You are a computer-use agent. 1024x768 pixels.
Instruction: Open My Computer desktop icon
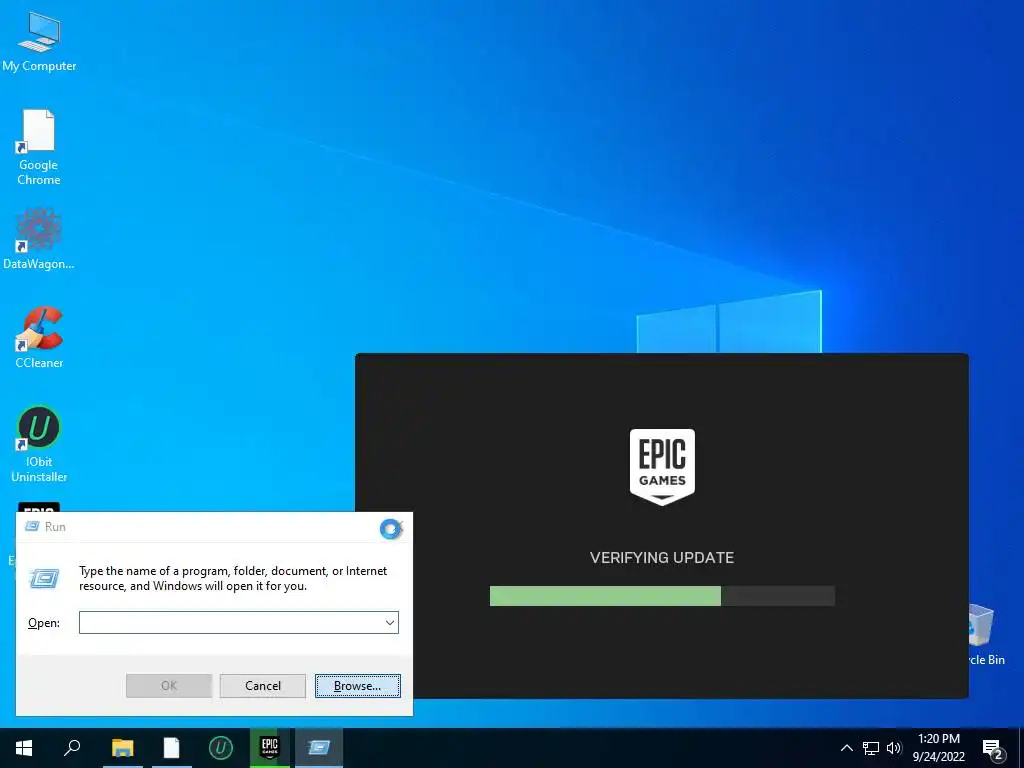(39, 42)
